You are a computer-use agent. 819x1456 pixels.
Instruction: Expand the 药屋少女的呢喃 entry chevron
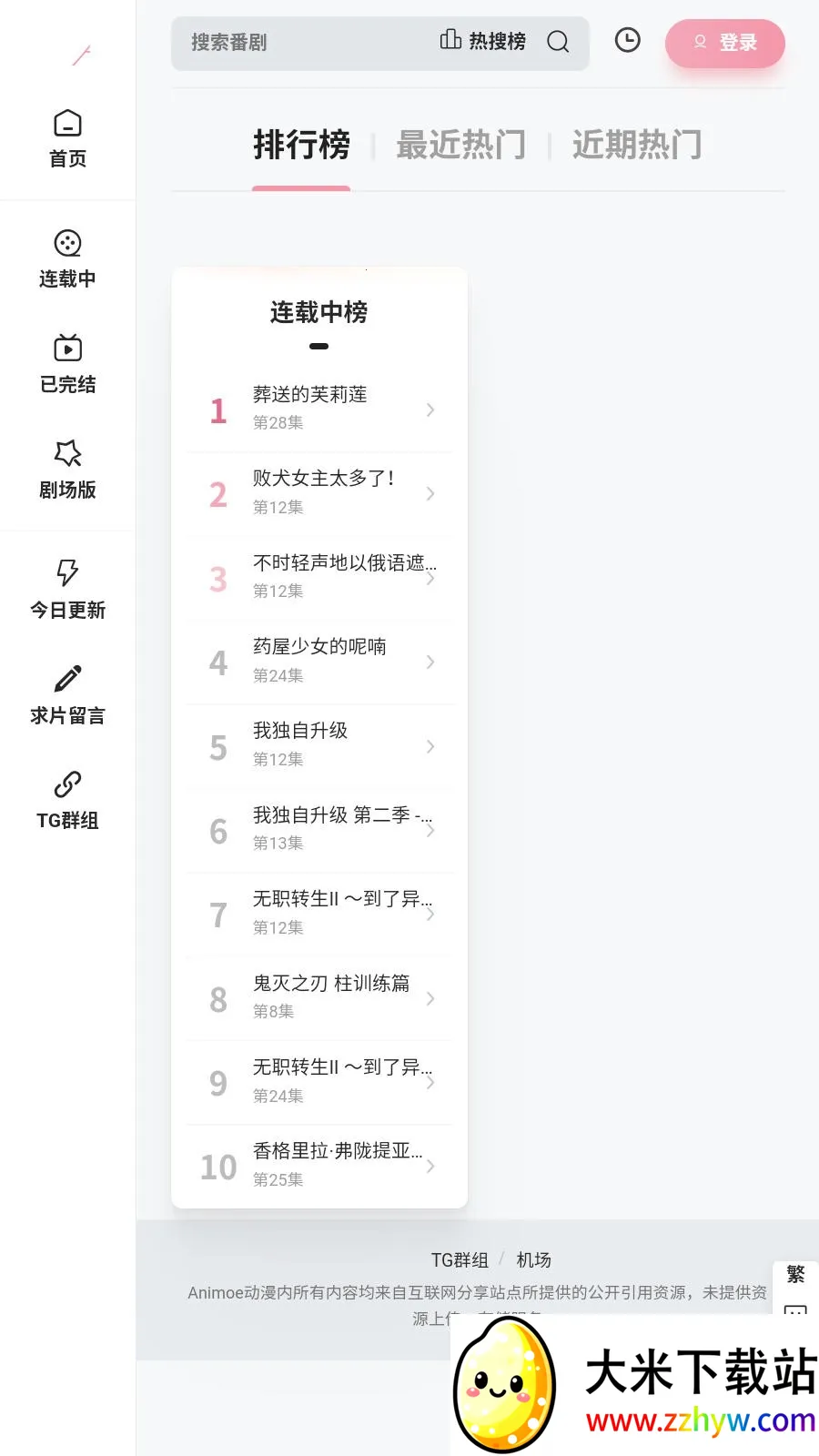430,662
